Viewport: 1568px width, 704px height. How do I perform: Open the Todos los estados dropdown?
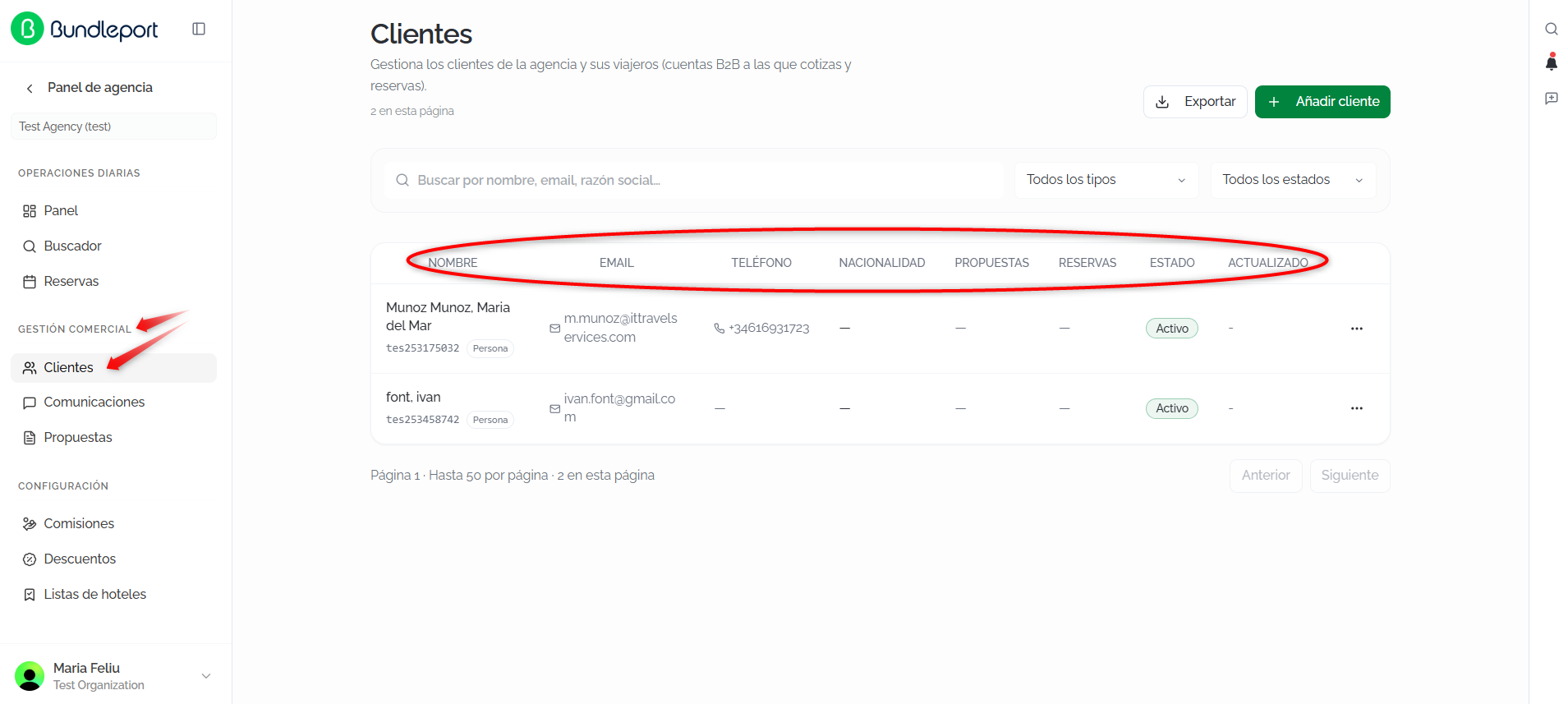[x=1293, y=180]
